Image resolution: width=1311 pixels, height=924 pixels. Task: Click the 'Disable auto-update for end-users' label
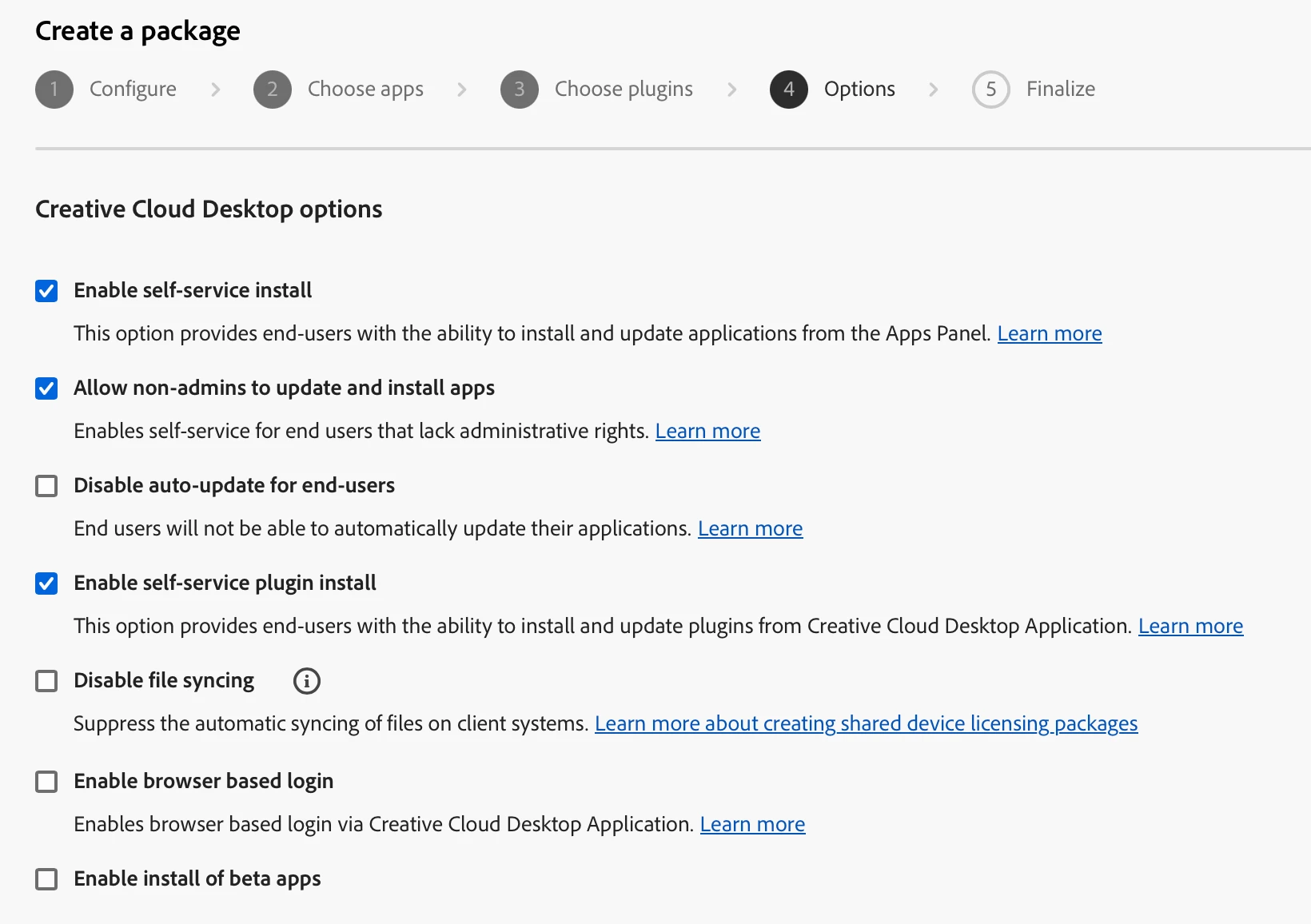click(234, 485)
